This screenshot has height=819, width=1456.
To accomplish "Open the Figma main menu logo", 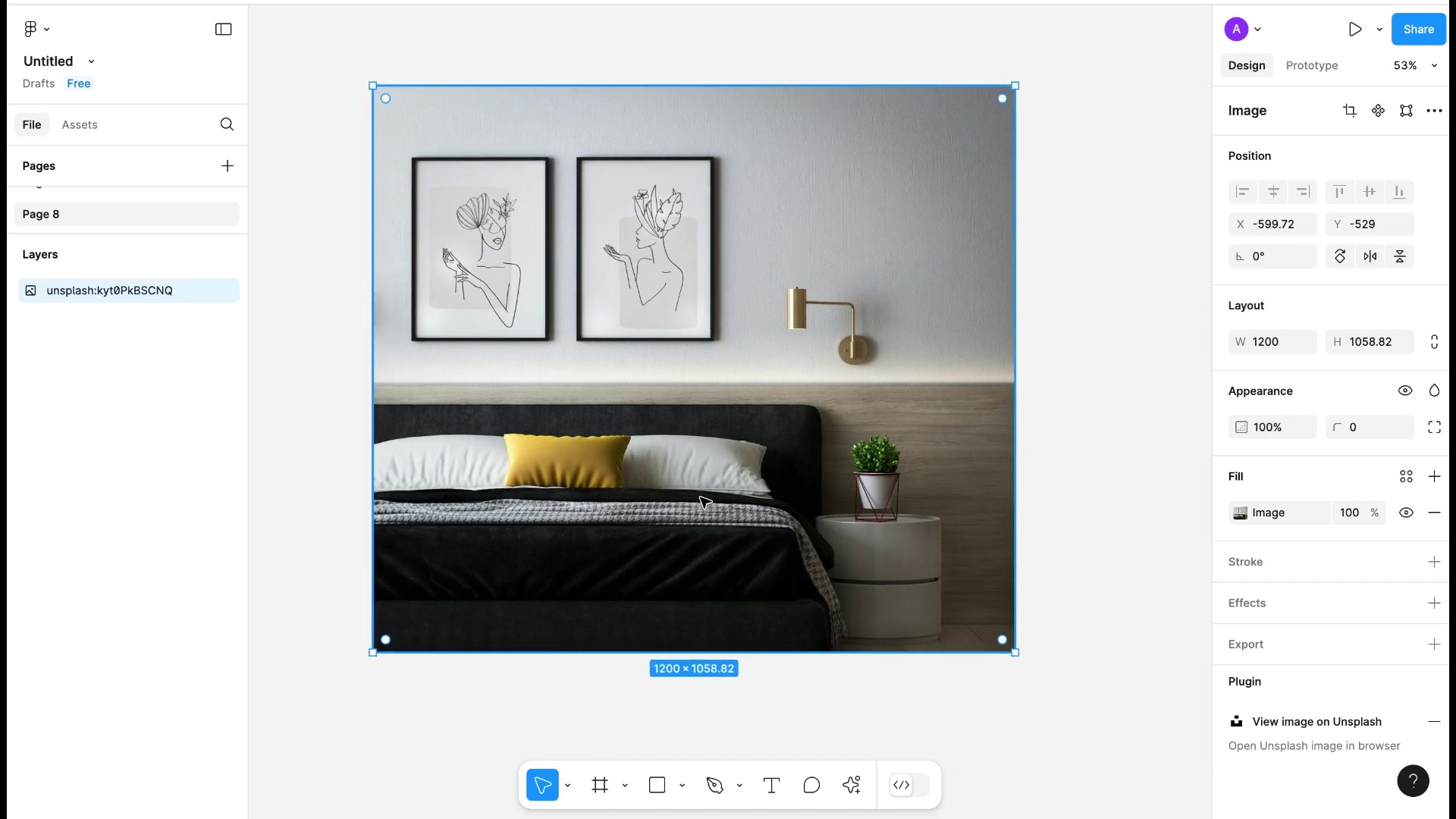I will (x=30, y=29).
